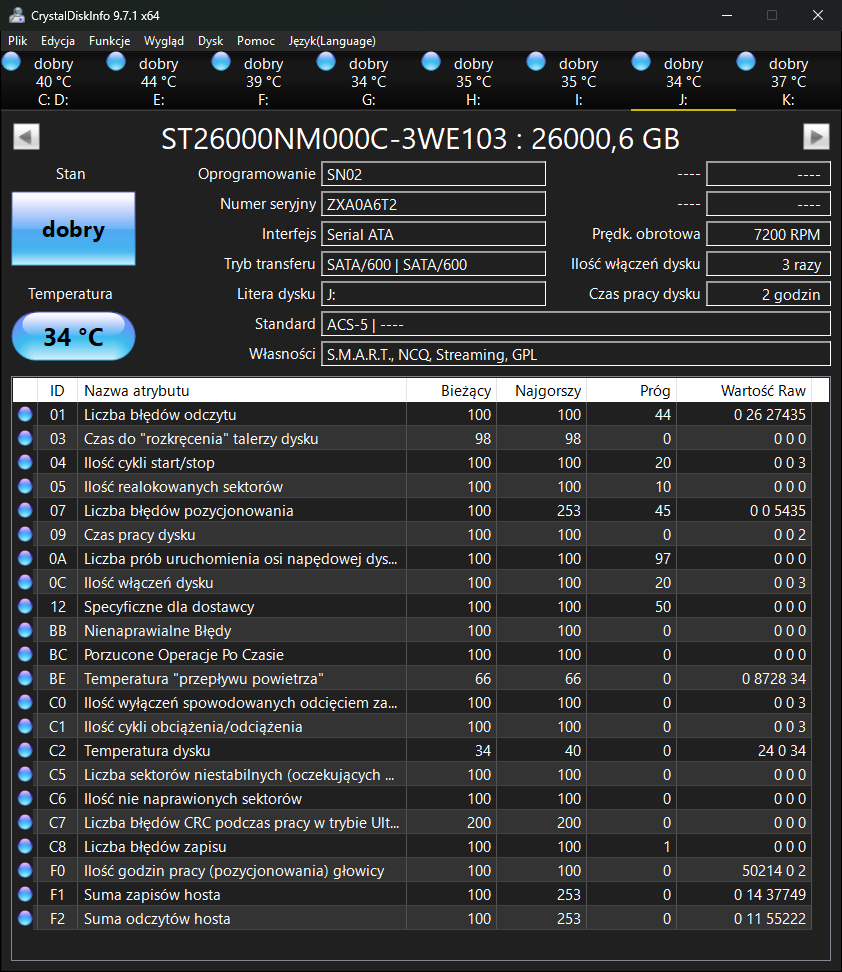Open the Funkcje menu
Image resolution: width=842 pixels, height=972 pixels.
pos(109,41)
